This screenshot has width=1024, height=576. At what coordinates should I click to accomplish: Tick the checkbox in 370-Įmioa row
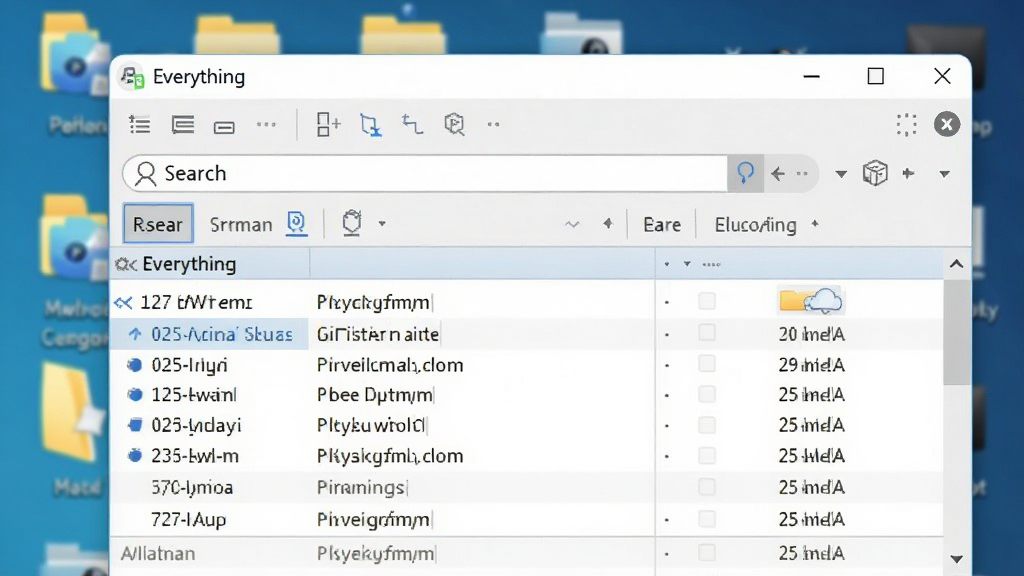point(707,487)
